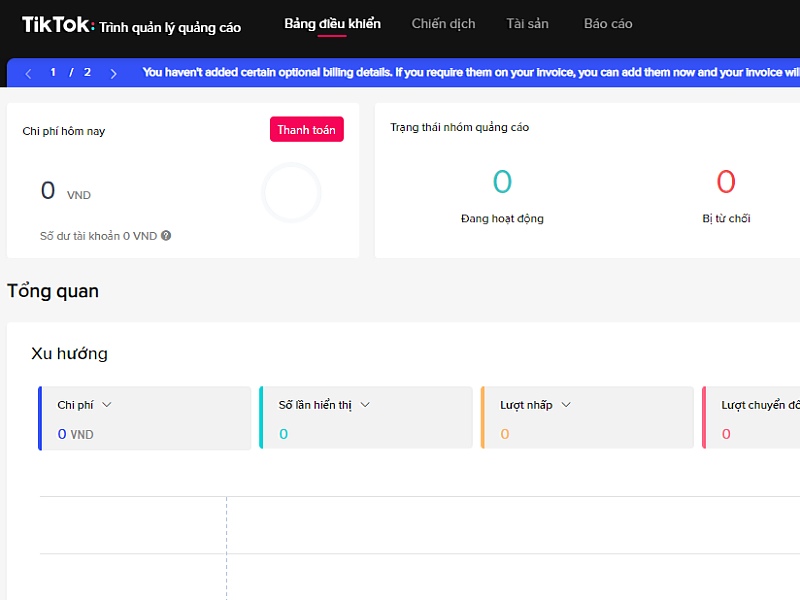Click the Chi phí hôm nay label
This screenshot has width=800, height=600.
64,131
